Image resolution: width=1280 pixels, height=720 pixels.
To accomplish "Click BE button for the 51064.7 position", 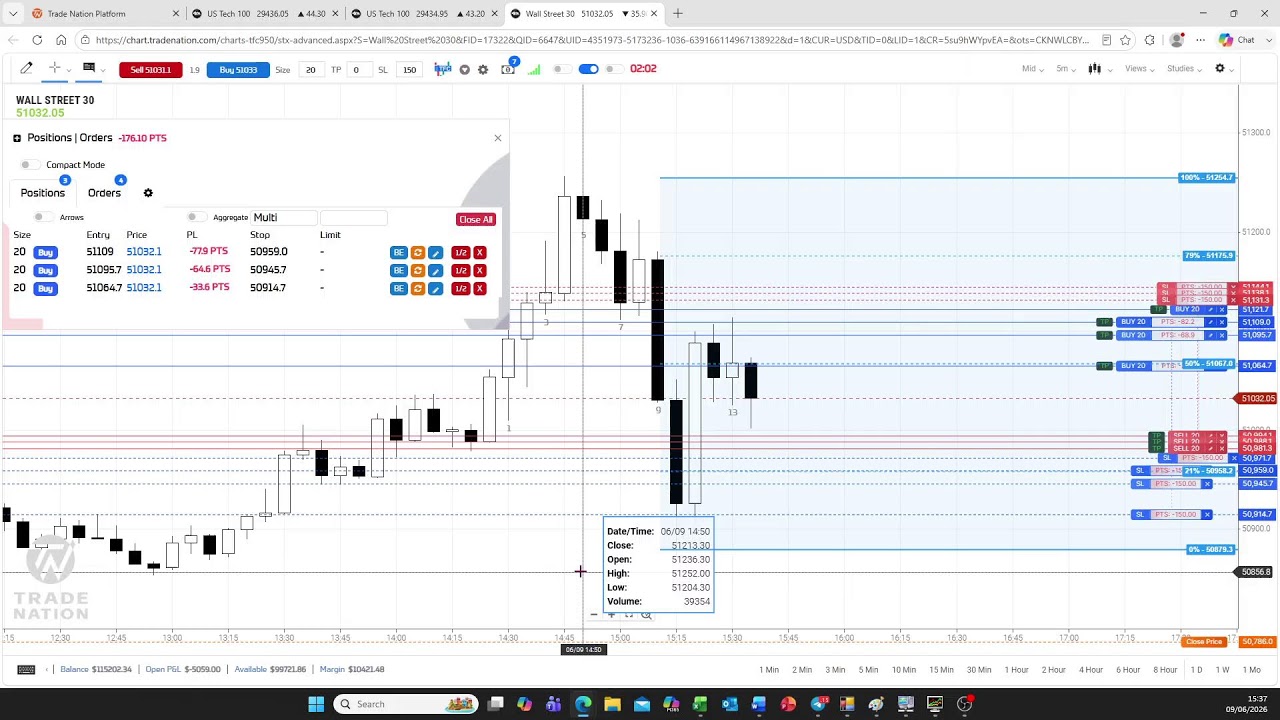I will (398, 289).
